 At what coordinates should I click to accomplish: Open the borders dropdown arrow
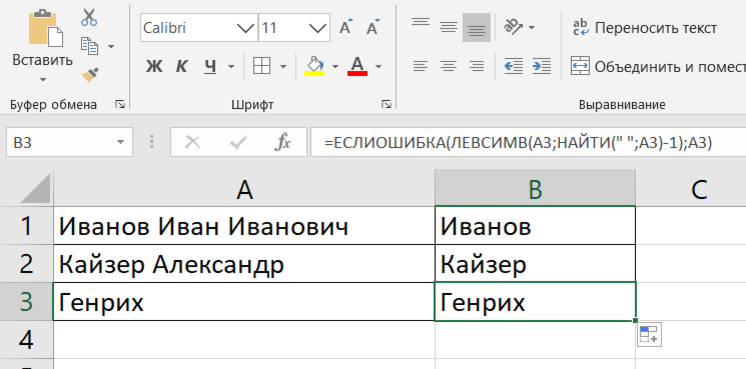coord(283,66)
